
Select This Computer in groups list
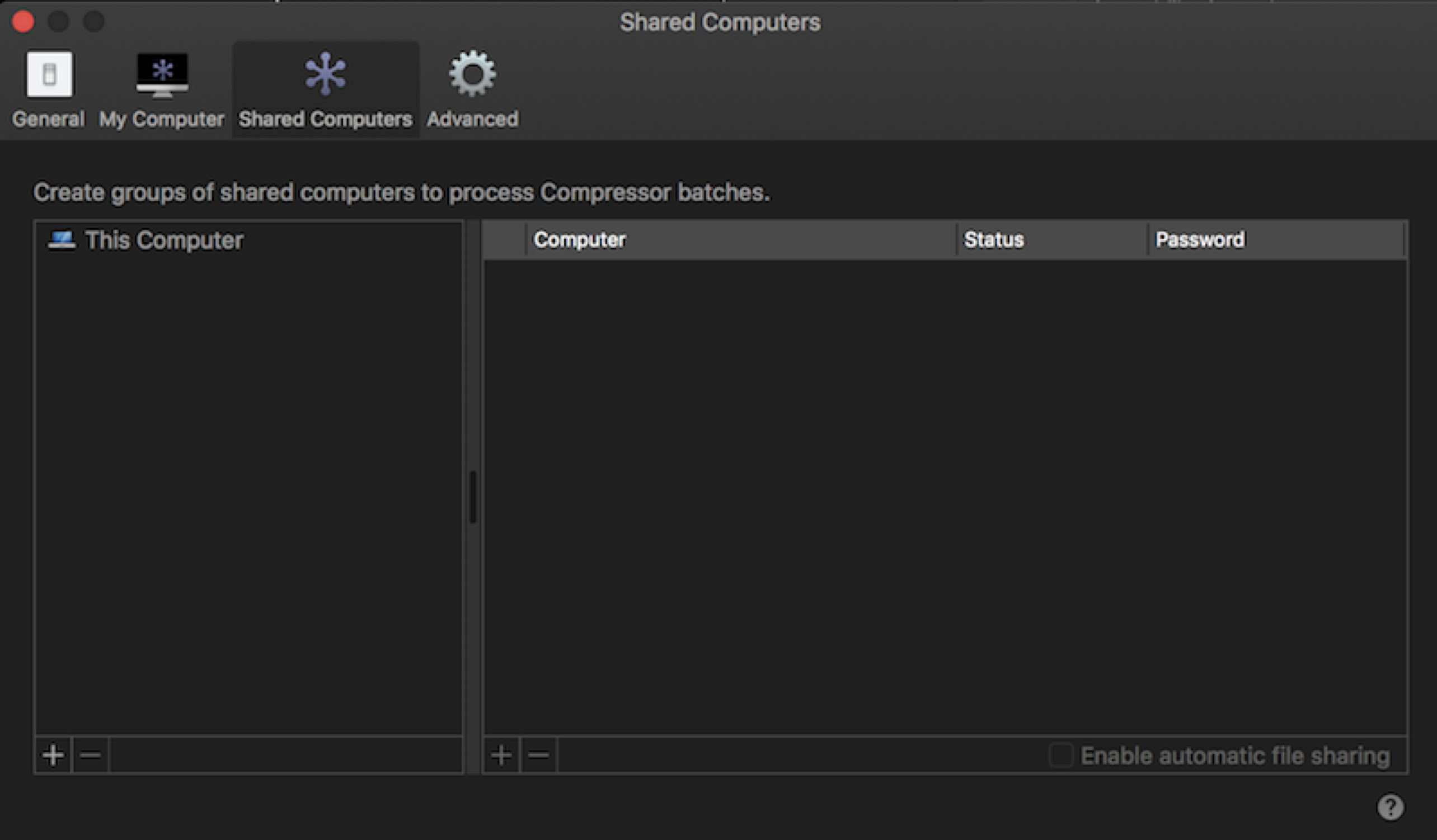(163, 240)
